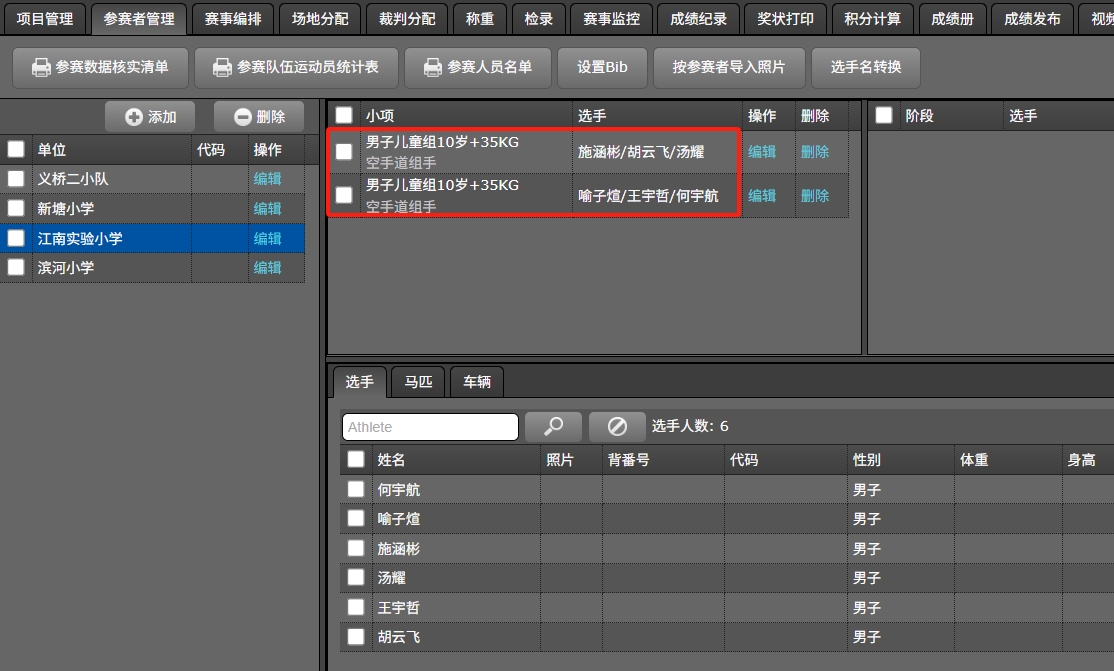Check the box beside athlete 何宇航
The height and width of the screenshot is (671, 1114).
[356, 489]
